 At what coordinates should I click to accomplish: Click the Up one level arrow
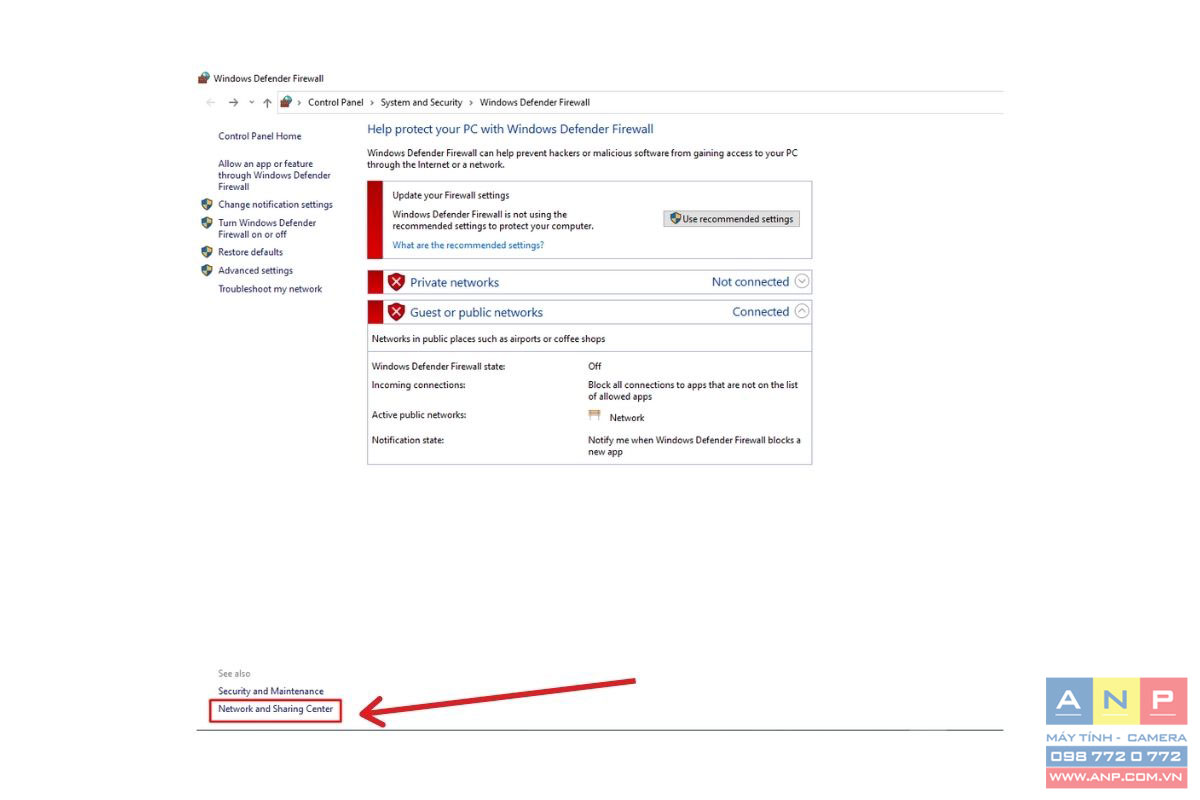(x=267, y=102)
